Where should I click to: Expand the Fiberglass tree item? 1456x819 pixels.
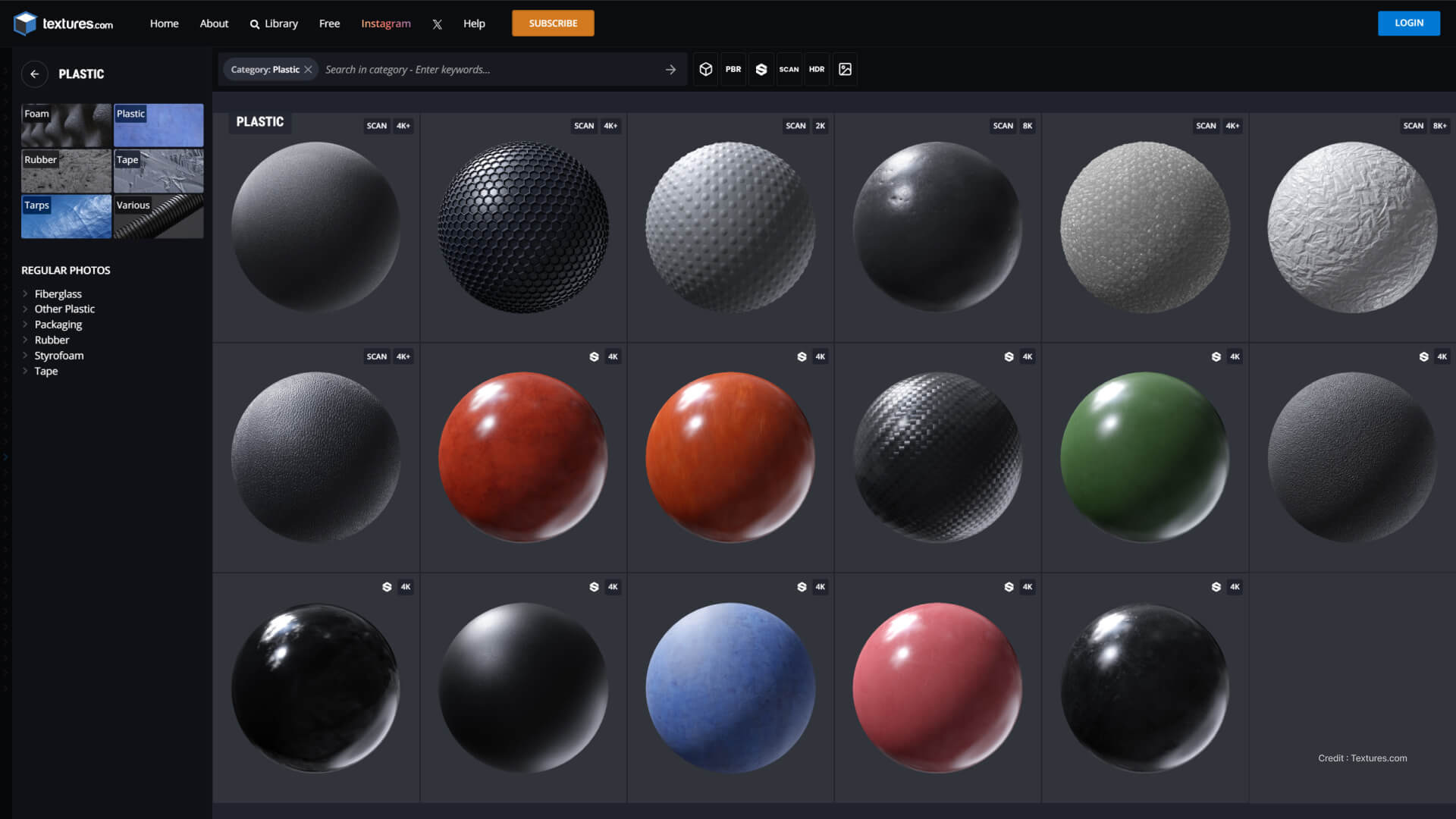point(25,293)
